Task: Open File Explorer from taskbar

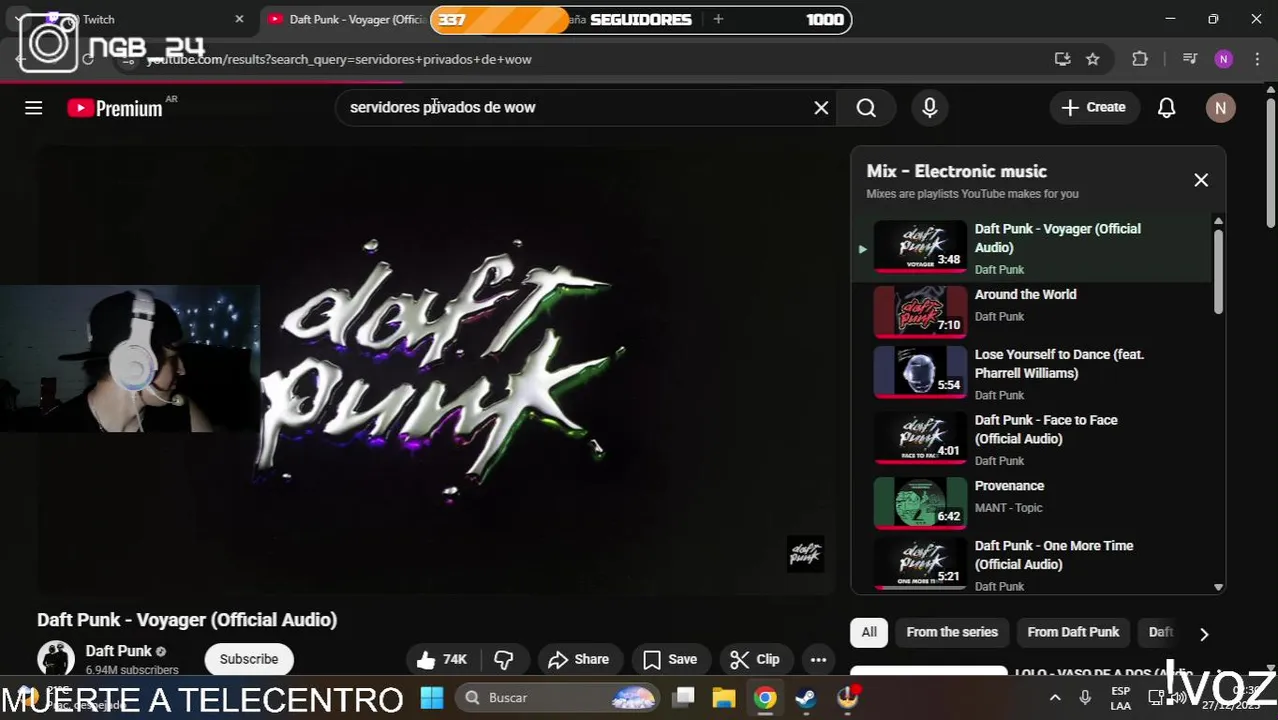Action: pyautogui.click(x=724, y=697)
